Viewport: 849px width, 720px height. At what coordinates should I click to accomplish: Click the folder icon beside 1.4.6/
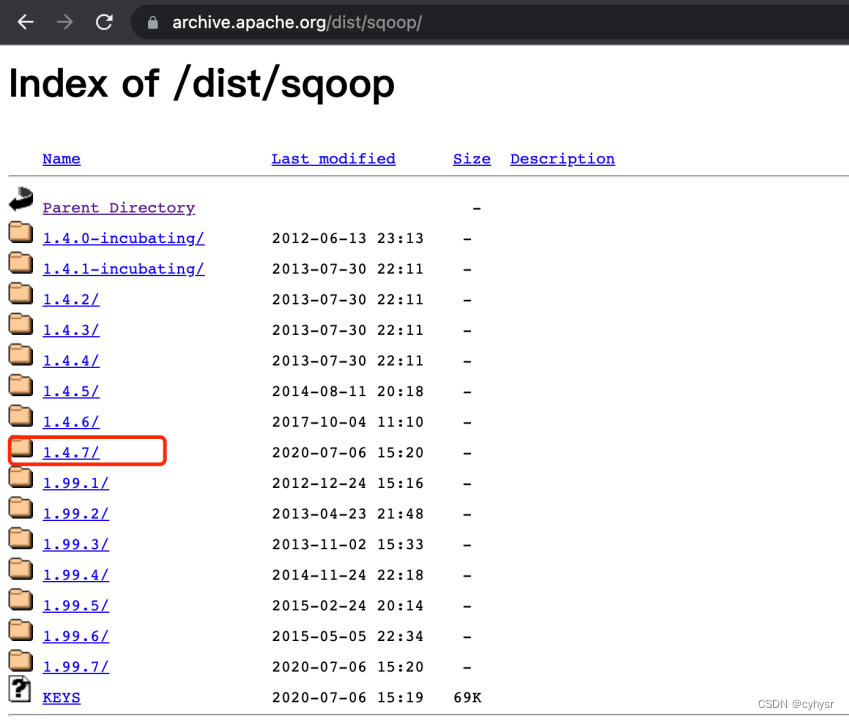[x=21, y=415]
